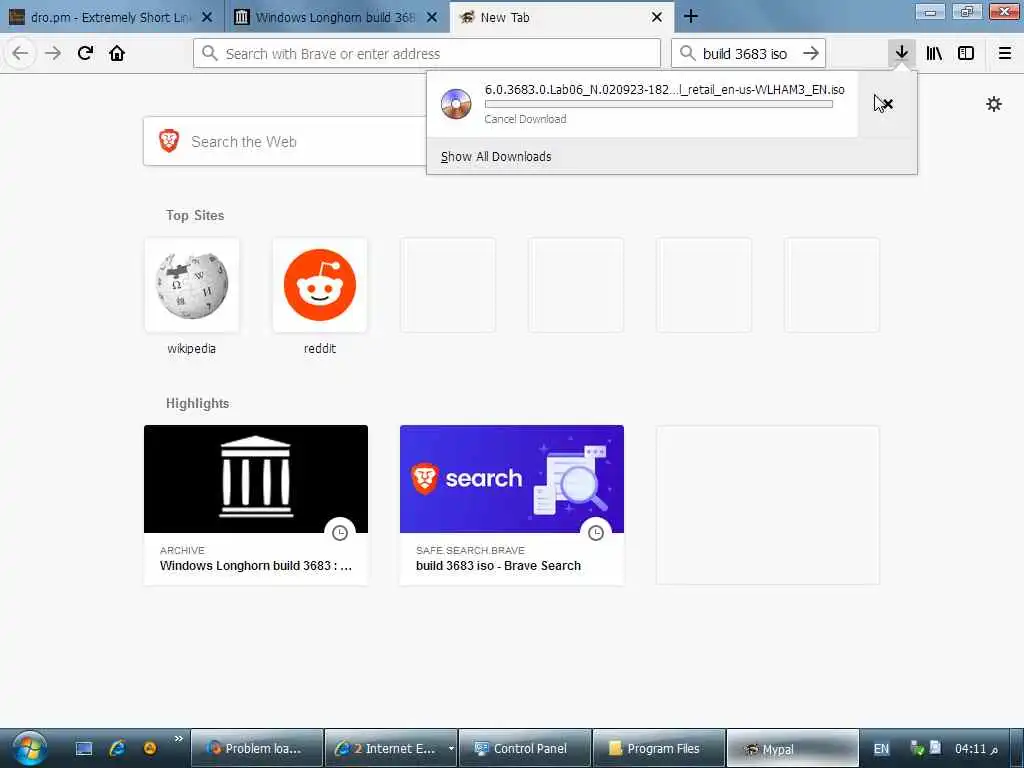Cancel the ISO download with X
The image size is (1024, 768).
(x=887, y=104)
